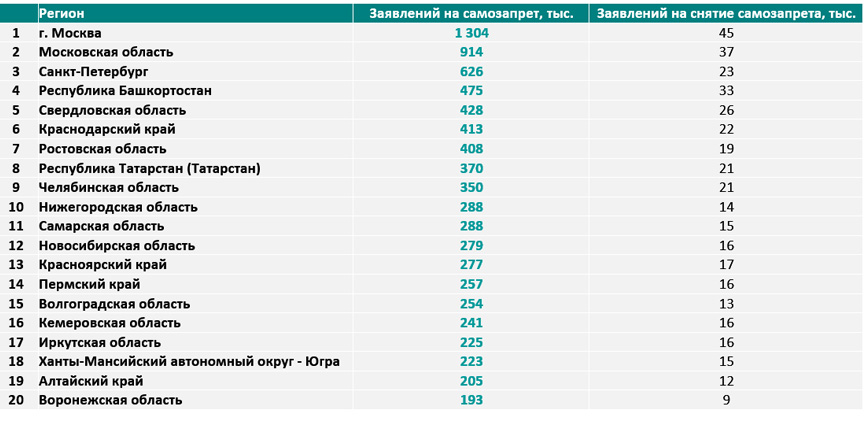Click the removal value 45 for Moscow
The width and height of the screenshot is (868, 424).
[x=726, y=33]
